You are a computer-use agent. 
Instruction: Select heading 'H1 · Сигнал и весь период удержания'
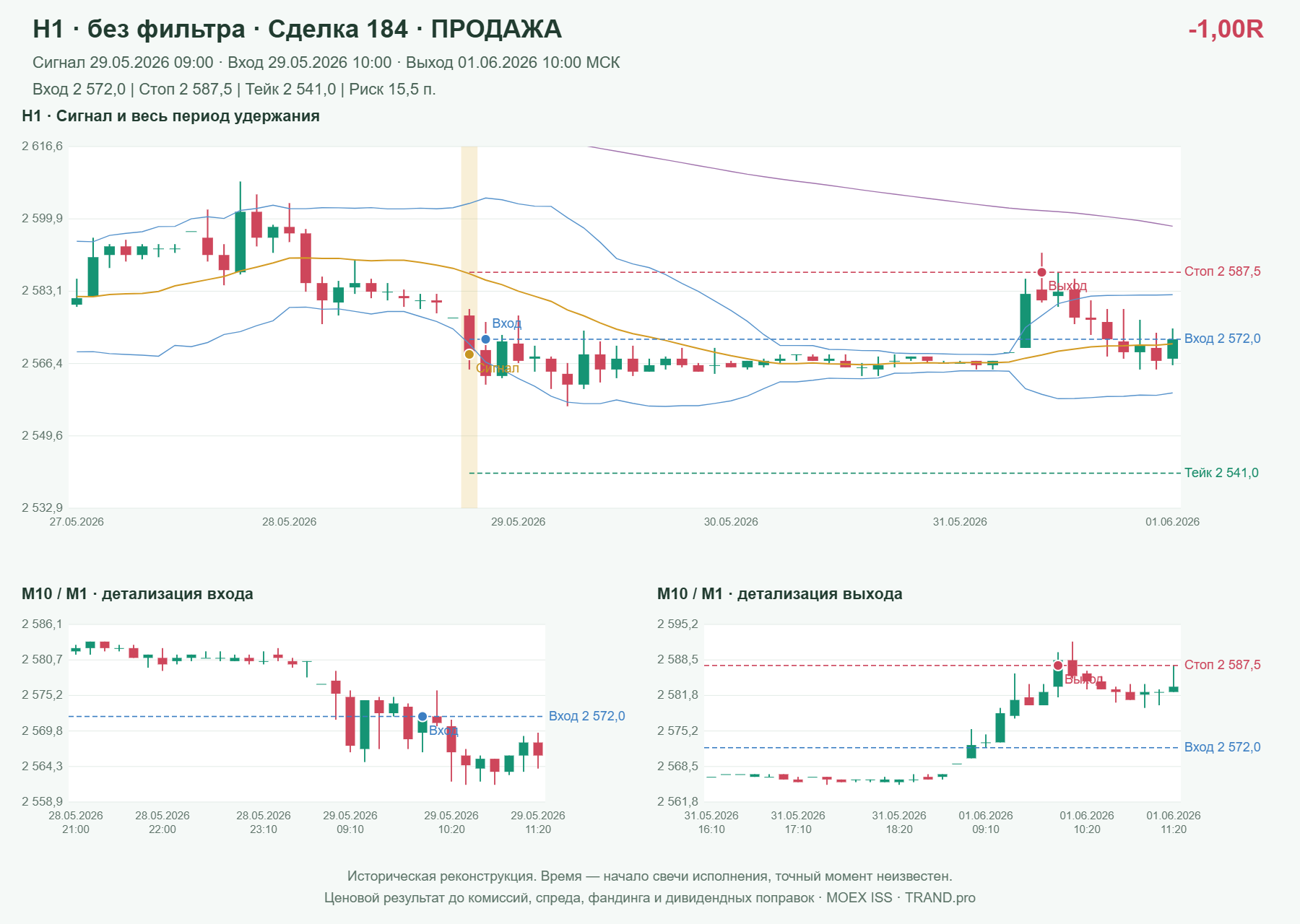170,116
